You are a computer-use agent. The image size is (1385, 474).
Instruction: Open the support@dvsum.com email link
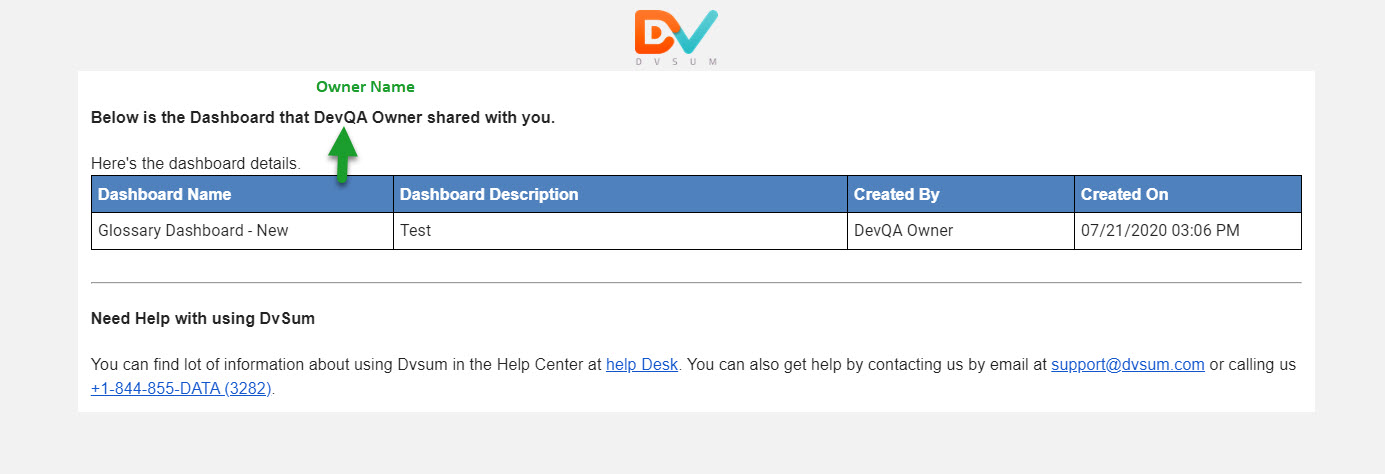pyautogui.click(x=1128, y=365)
